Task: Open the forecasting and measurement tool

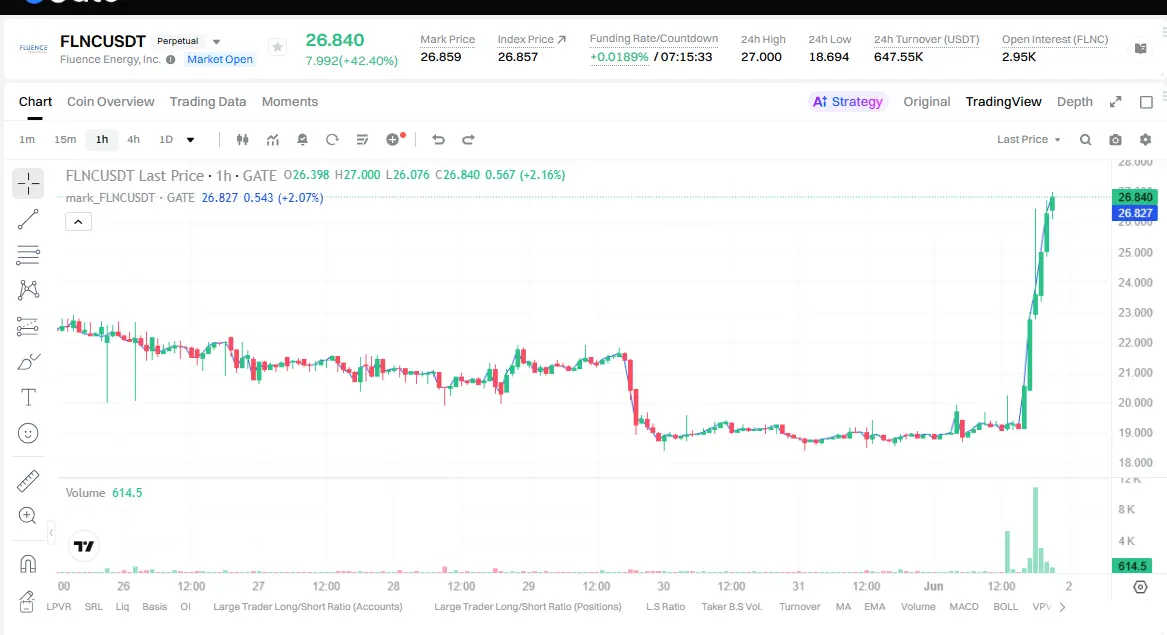Action: (28, 326)
